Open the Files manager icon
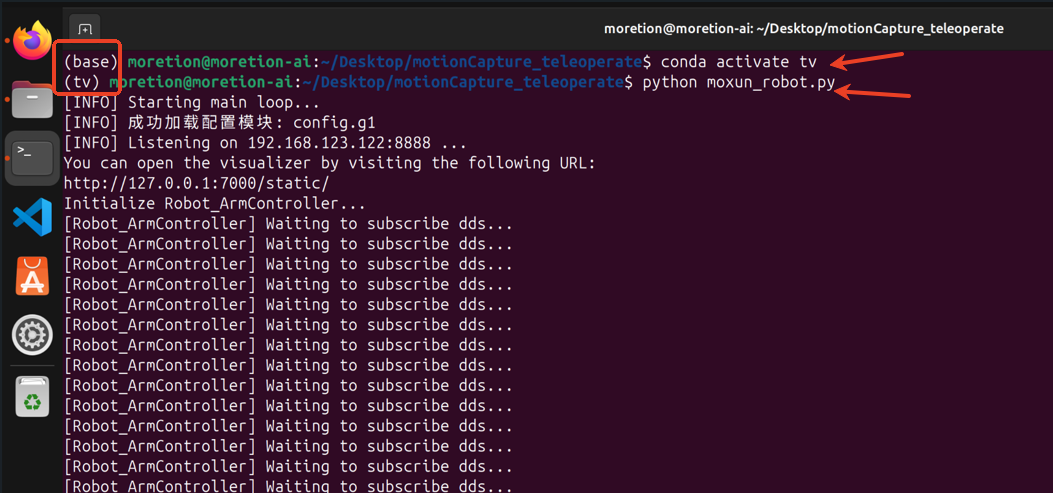Screen dimensions: 1053x493 32,100
